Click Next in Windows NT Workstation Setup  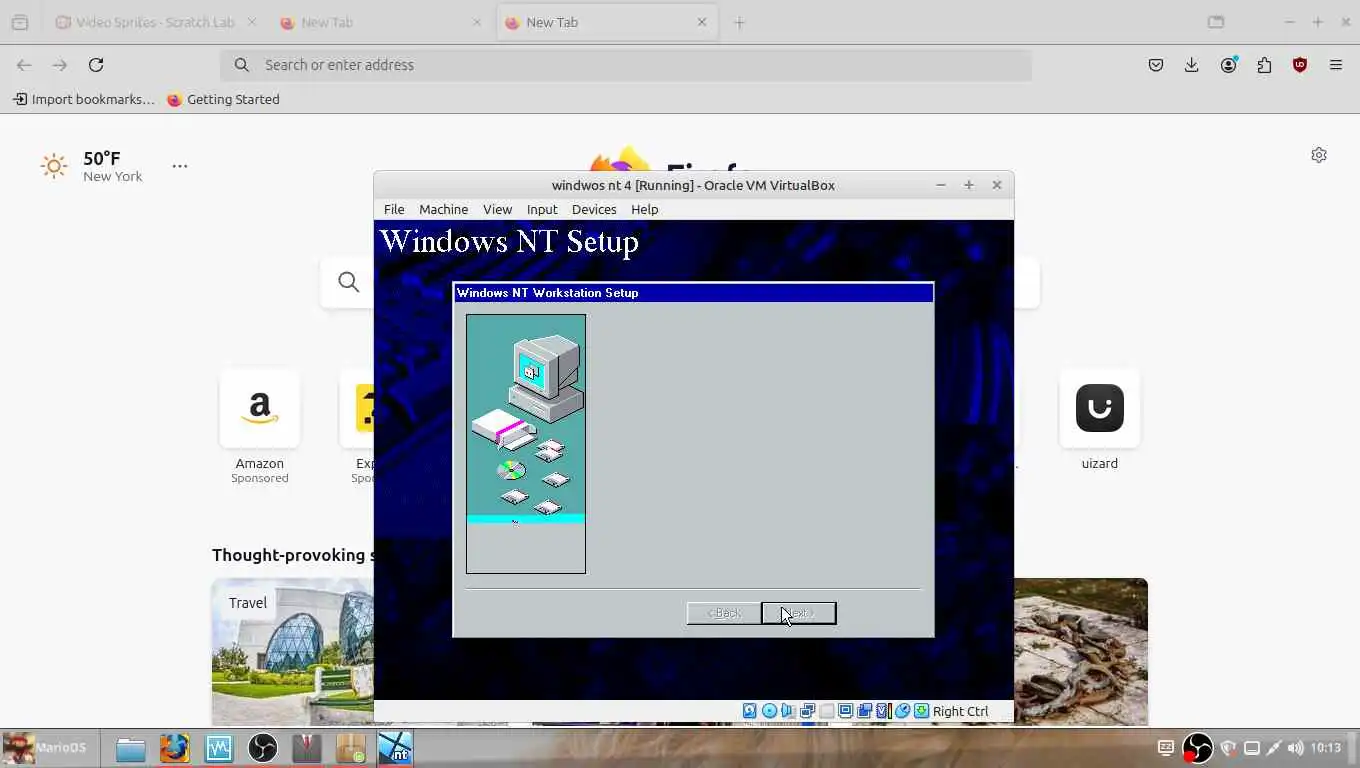pos(799,613)
